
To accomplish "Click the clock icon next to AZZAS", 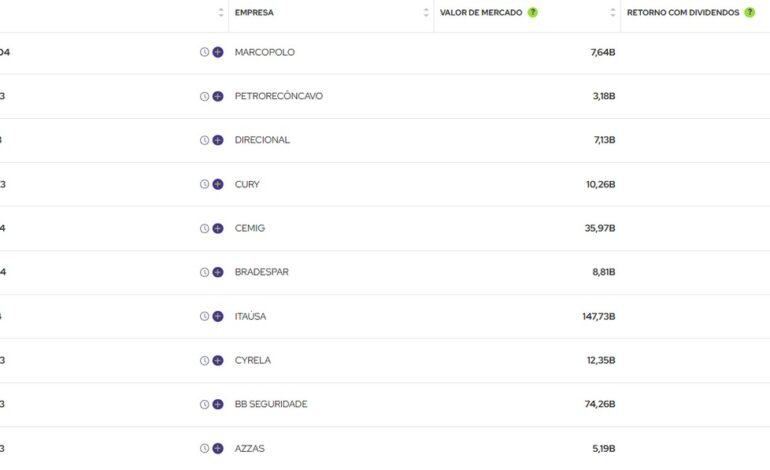I will click(x=204, y=448).
